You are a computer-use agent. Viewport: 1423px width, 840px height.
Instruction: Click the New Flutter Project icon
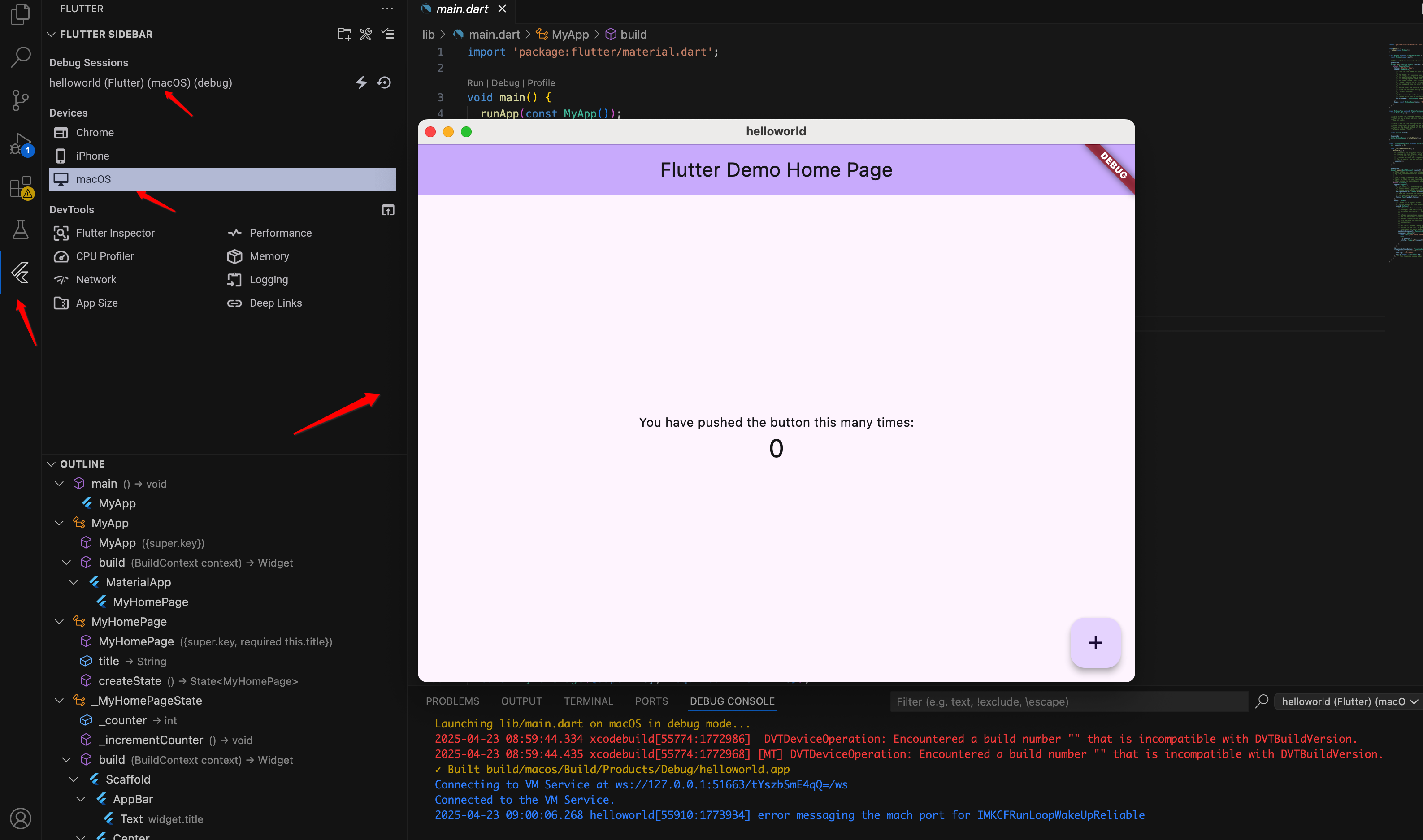343,34
